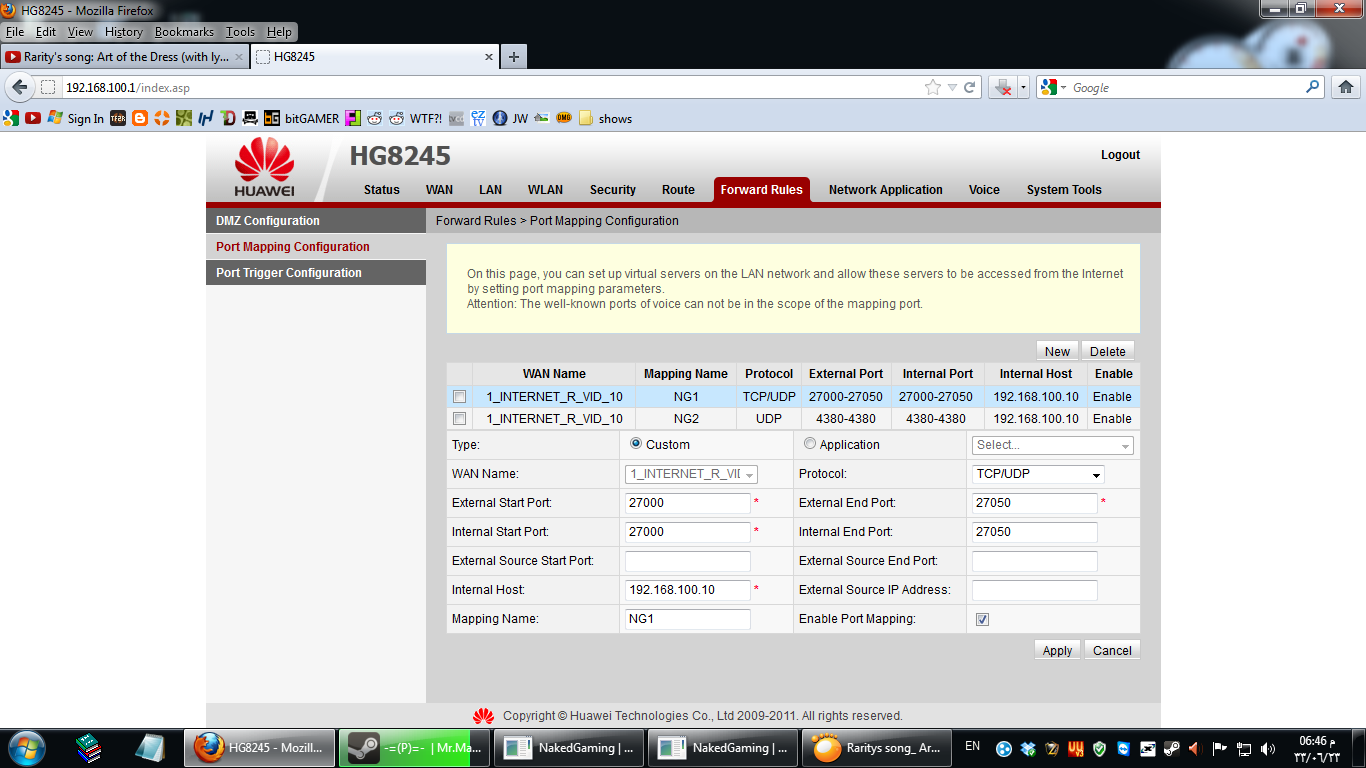This screenshot has width=1366, height=768.
Task: Click the Internal Host field
Action: tap(688, 590)
